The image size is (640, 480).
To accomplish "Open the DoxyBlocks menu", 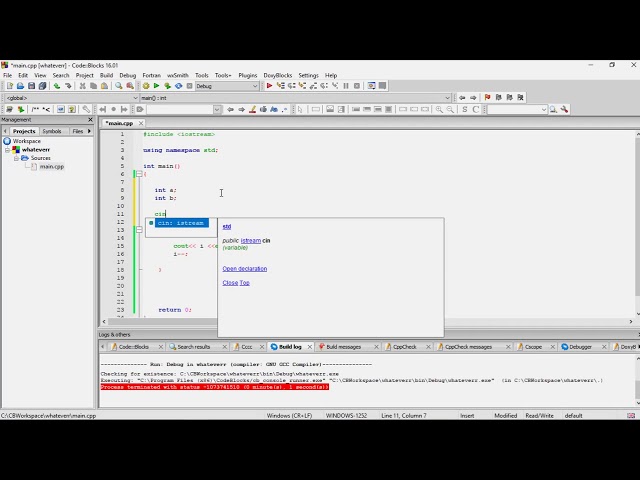I will tap(278, 76).
